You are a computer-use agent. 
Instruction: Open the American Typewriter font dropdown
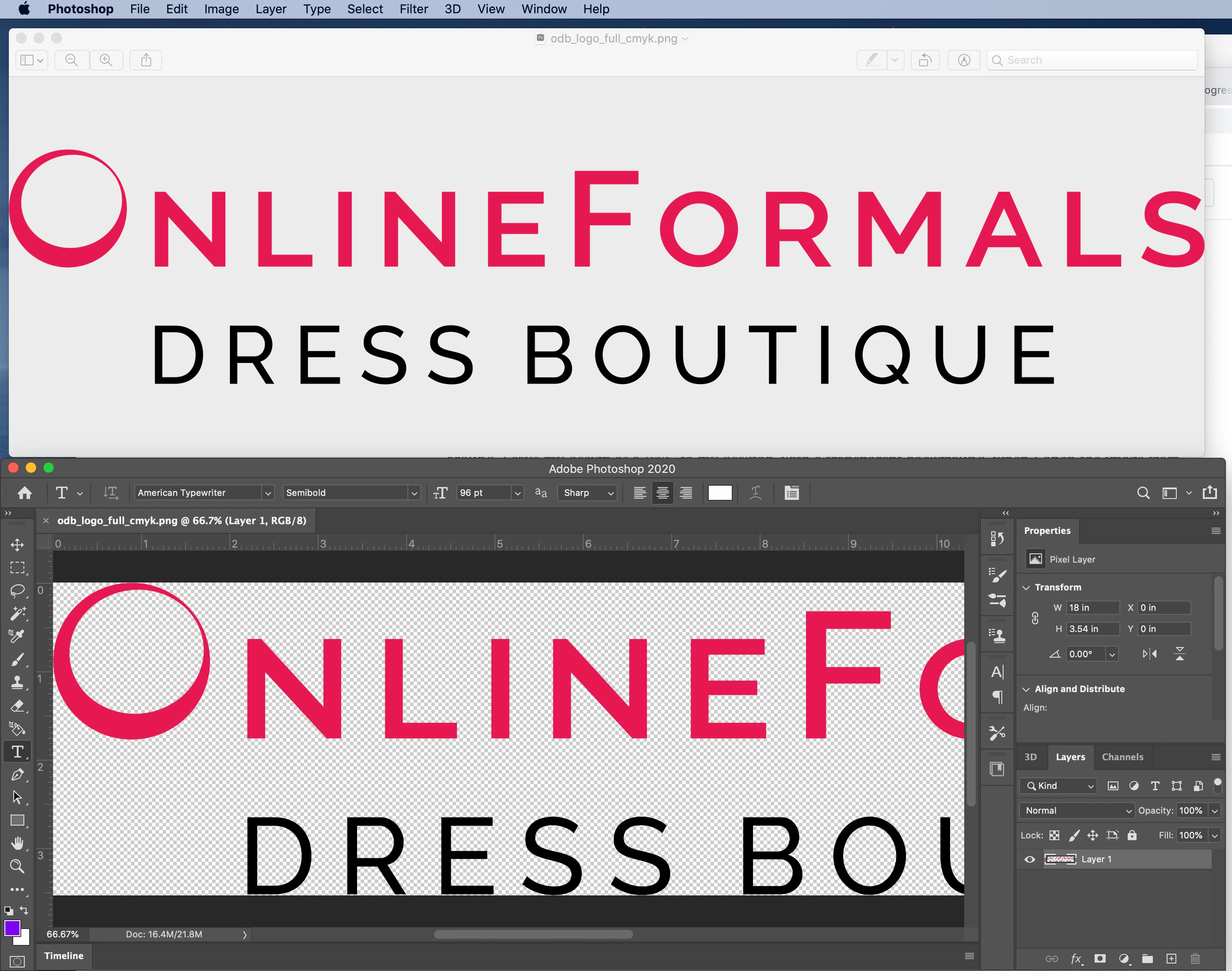coord(268,493)
